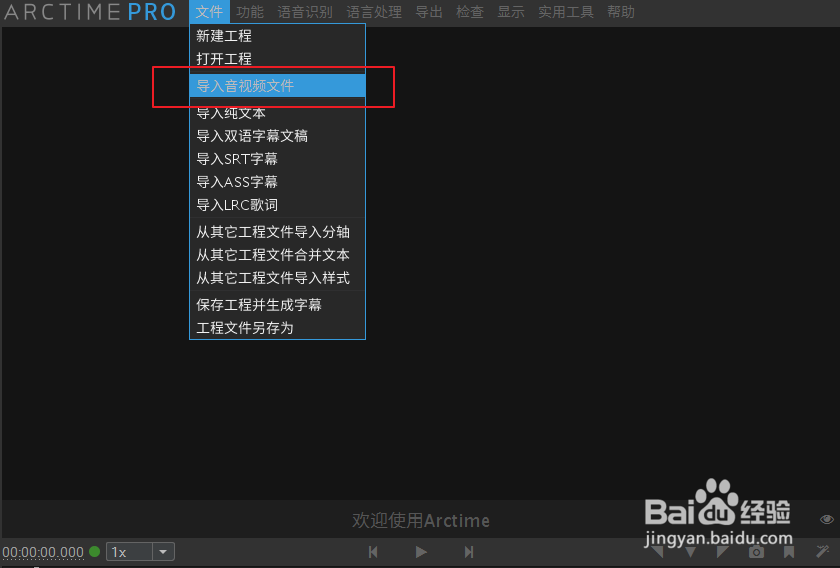Image resolution: width=840 pixels, height=568 pixels.
Task: Click the ARCTIME PRO logo
Action: click(x=90, y=12)
